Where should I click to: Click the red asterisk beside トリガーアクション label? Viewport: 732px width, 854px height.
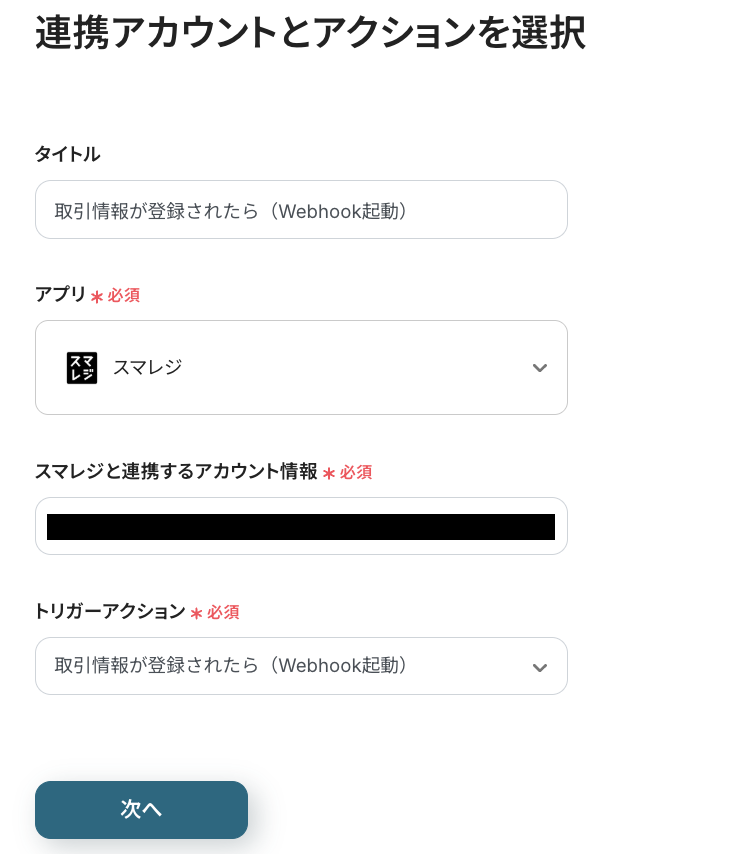(196, 613)
